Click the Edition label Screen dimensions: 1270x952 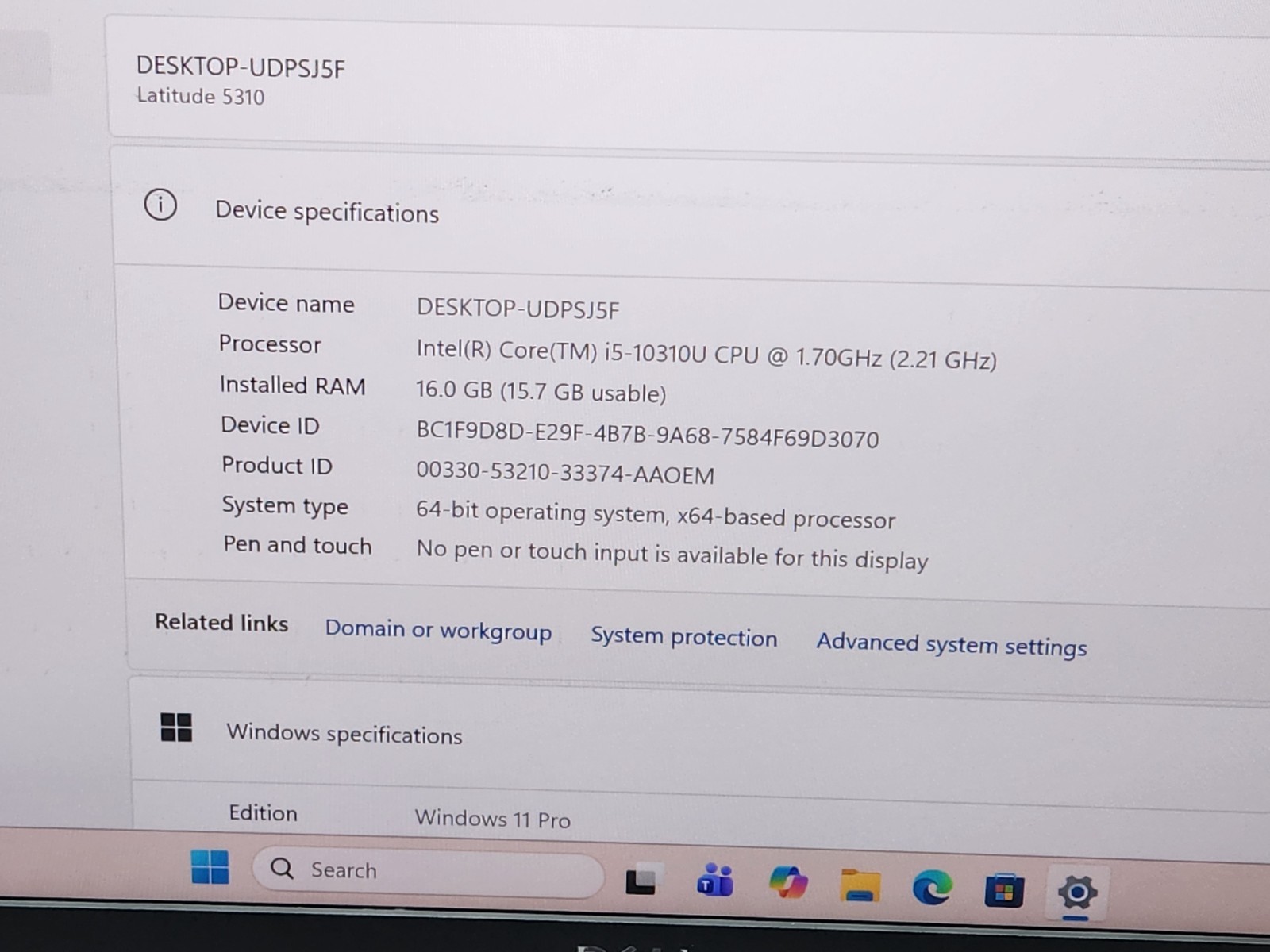(263, 812)
